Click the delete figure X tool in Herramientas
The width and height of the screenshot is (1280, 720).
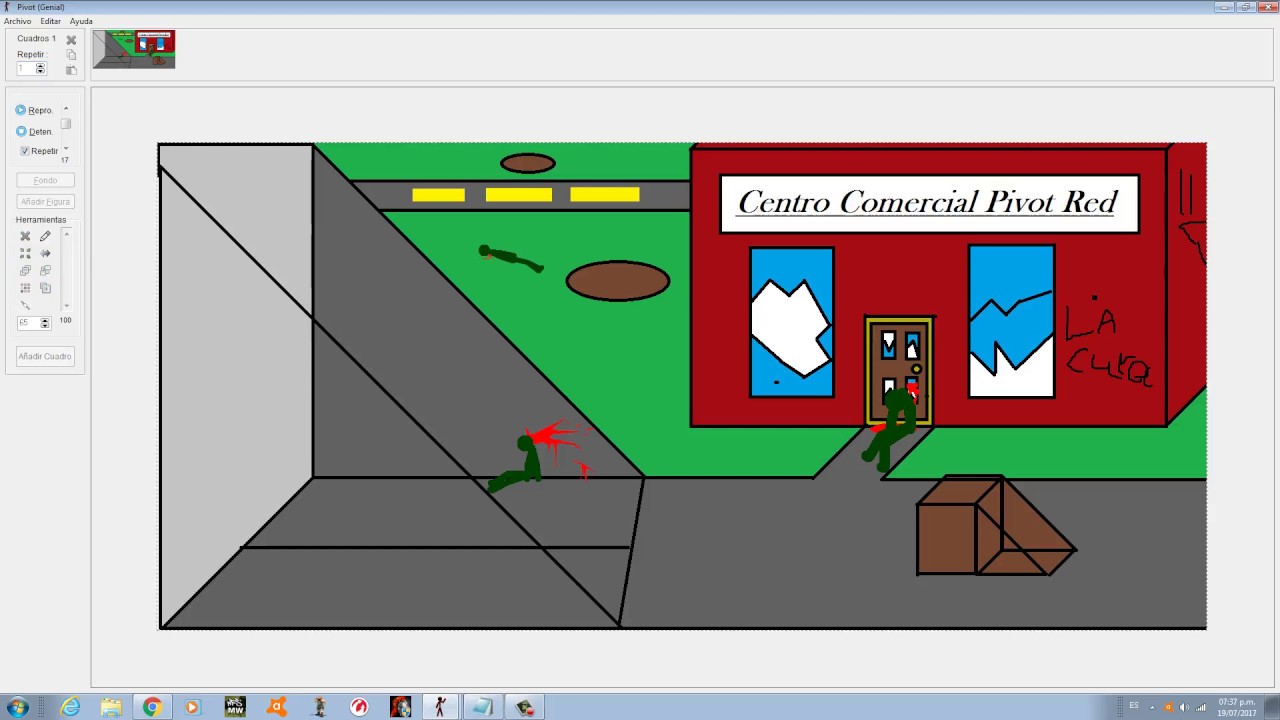[x=25, y=237]
